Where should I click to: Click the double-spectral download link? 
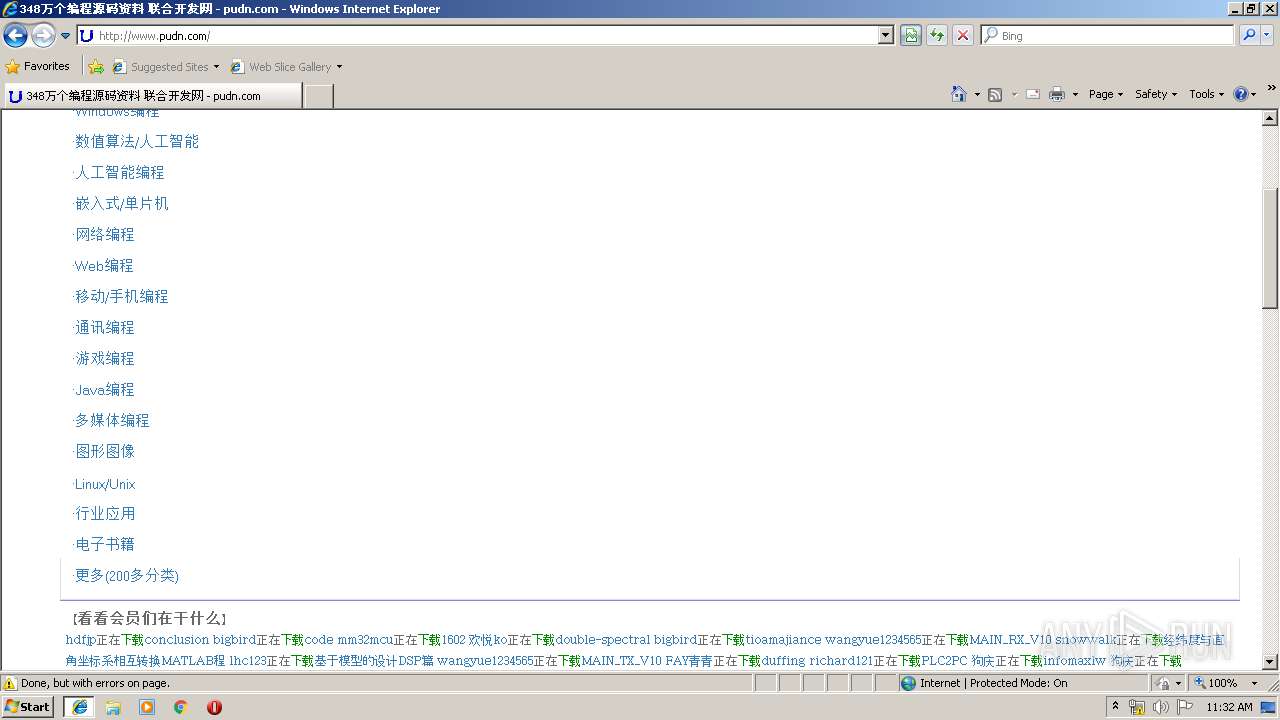pos(602,640)
